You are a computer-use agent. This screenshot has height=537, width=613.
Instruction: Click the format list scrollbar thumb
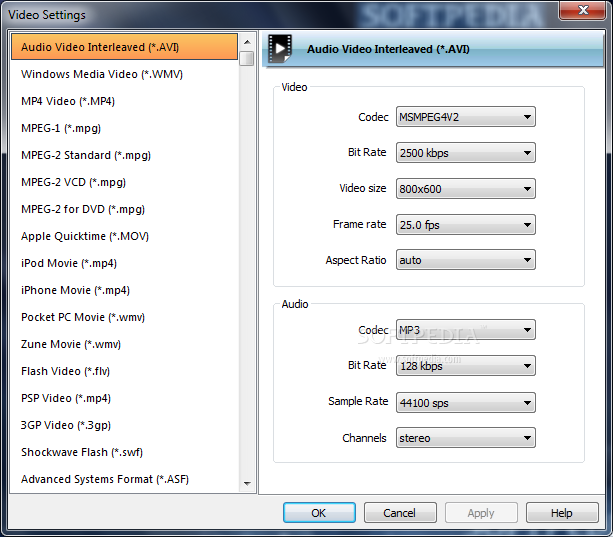(247, 58)
